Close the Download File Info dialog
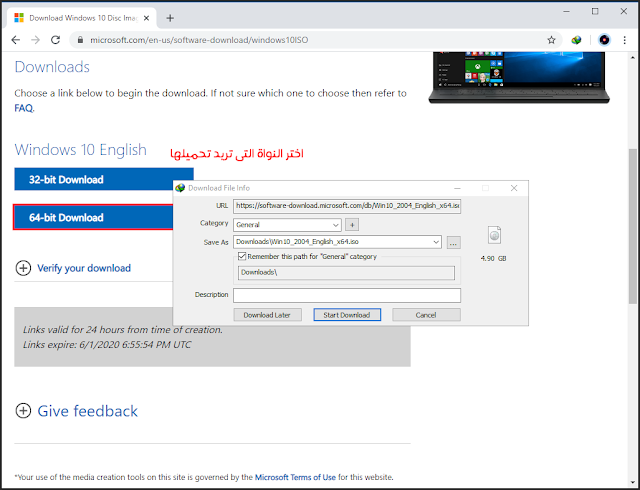Viewport: 640px width, 490px height. pyautogui.click(x=514, y=188)
